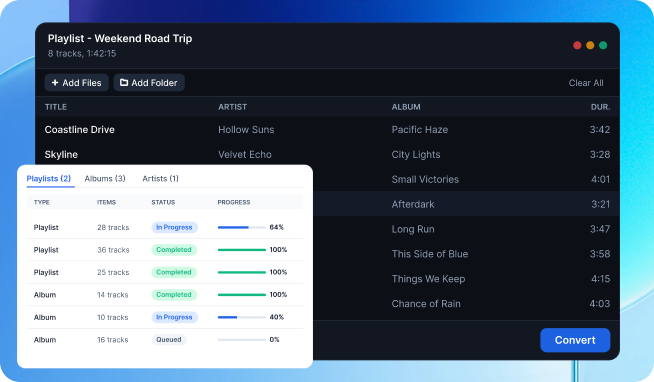Click In Progress badge on 10 tracks row
The width and height of the screenshot is (654, 382).
click(x=174, y=317)
